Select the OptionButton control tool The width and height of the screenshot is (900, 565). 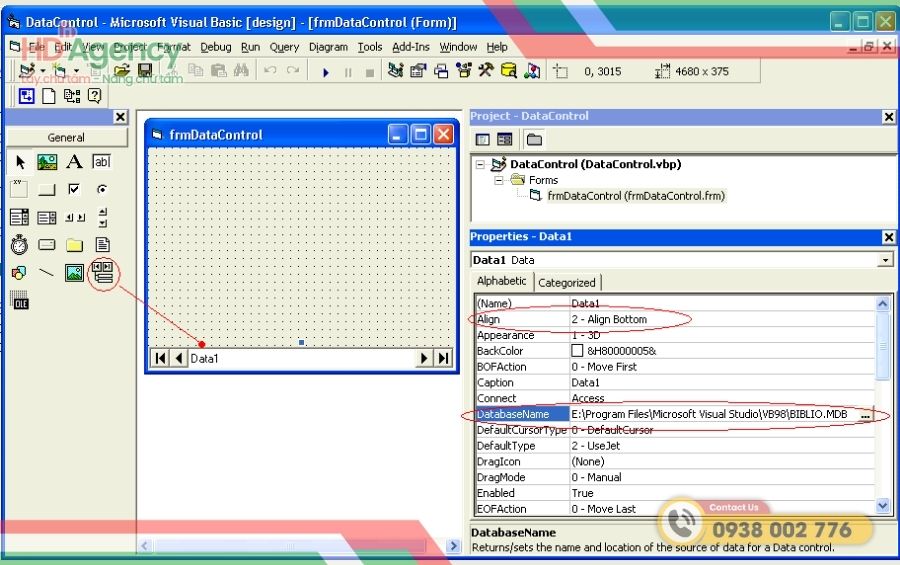[x=102, y=189]
